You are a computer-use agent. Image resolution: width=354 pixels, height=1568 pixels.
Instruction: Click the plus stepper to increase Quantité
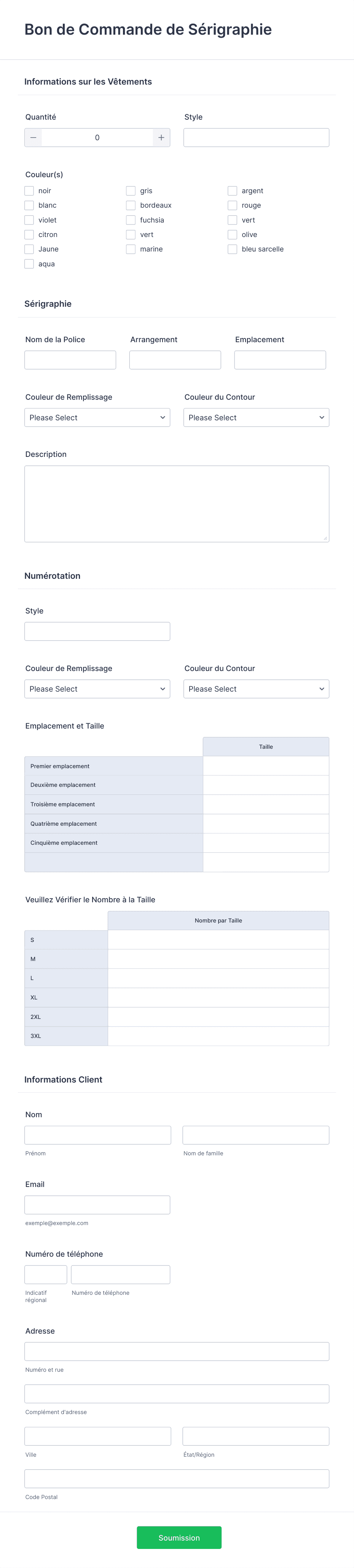pos(161,138)
